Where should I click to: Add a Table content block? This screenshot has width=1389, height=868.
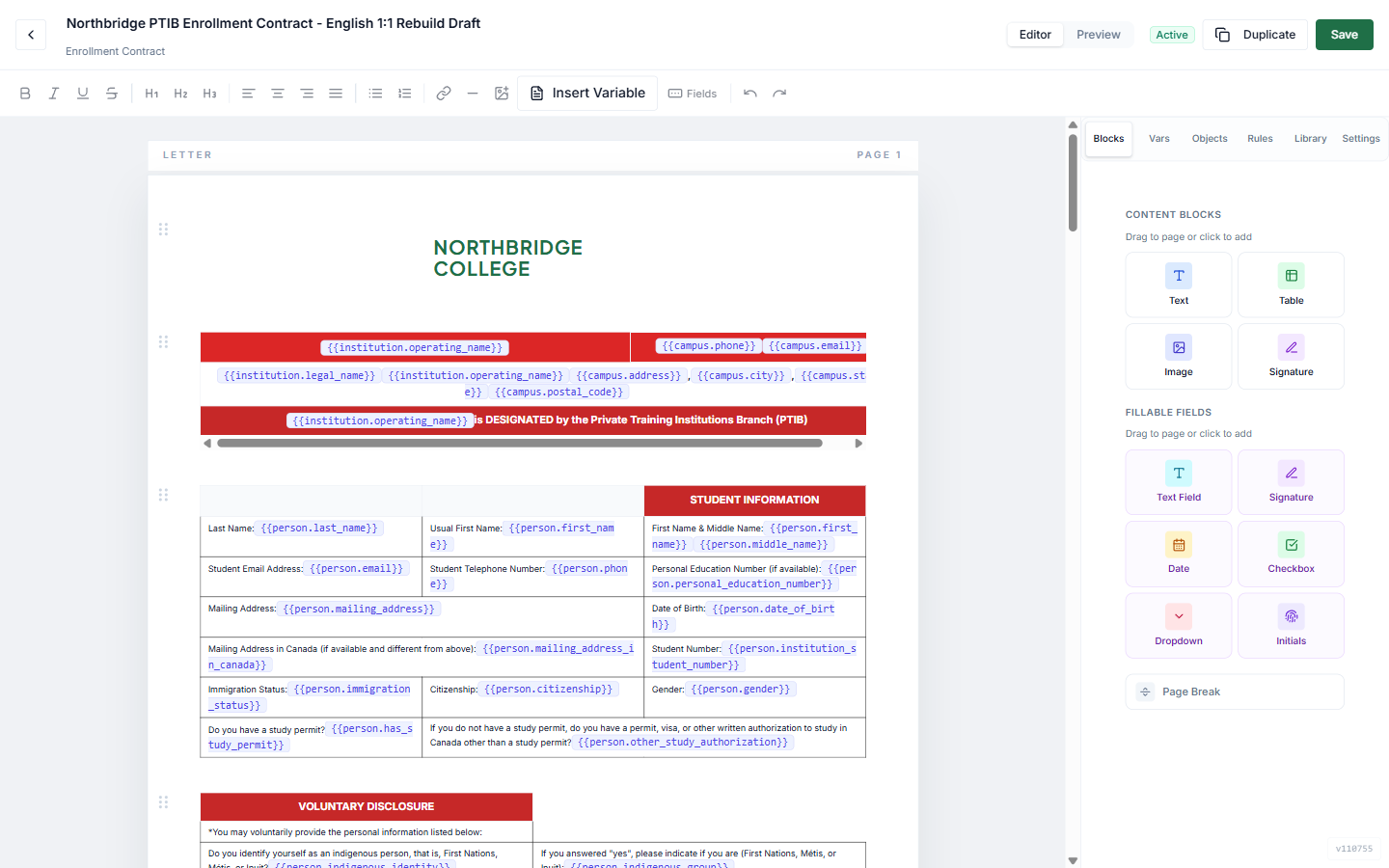click(1291, 285)
